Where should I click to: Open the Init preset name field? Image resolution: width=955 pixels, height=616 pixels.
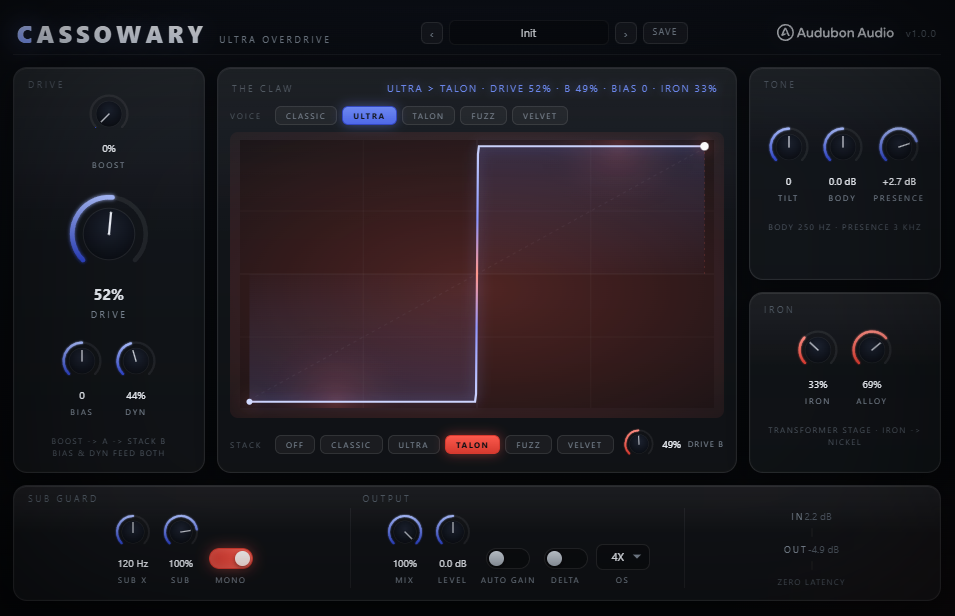pos(529,33)
